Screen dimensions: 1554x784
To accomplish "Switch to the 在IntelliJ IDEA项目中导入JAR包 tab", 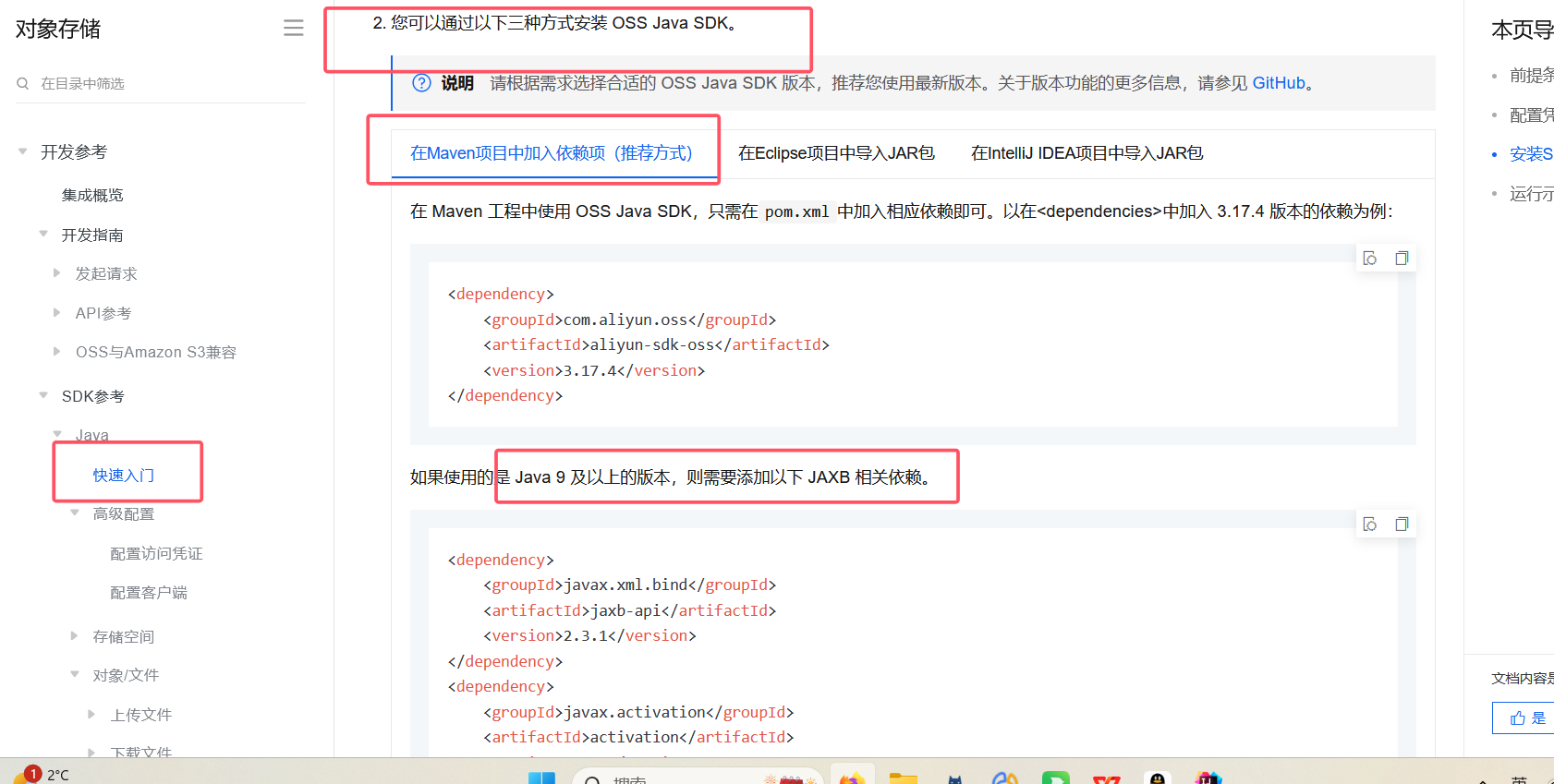I will click(1087, 153).
